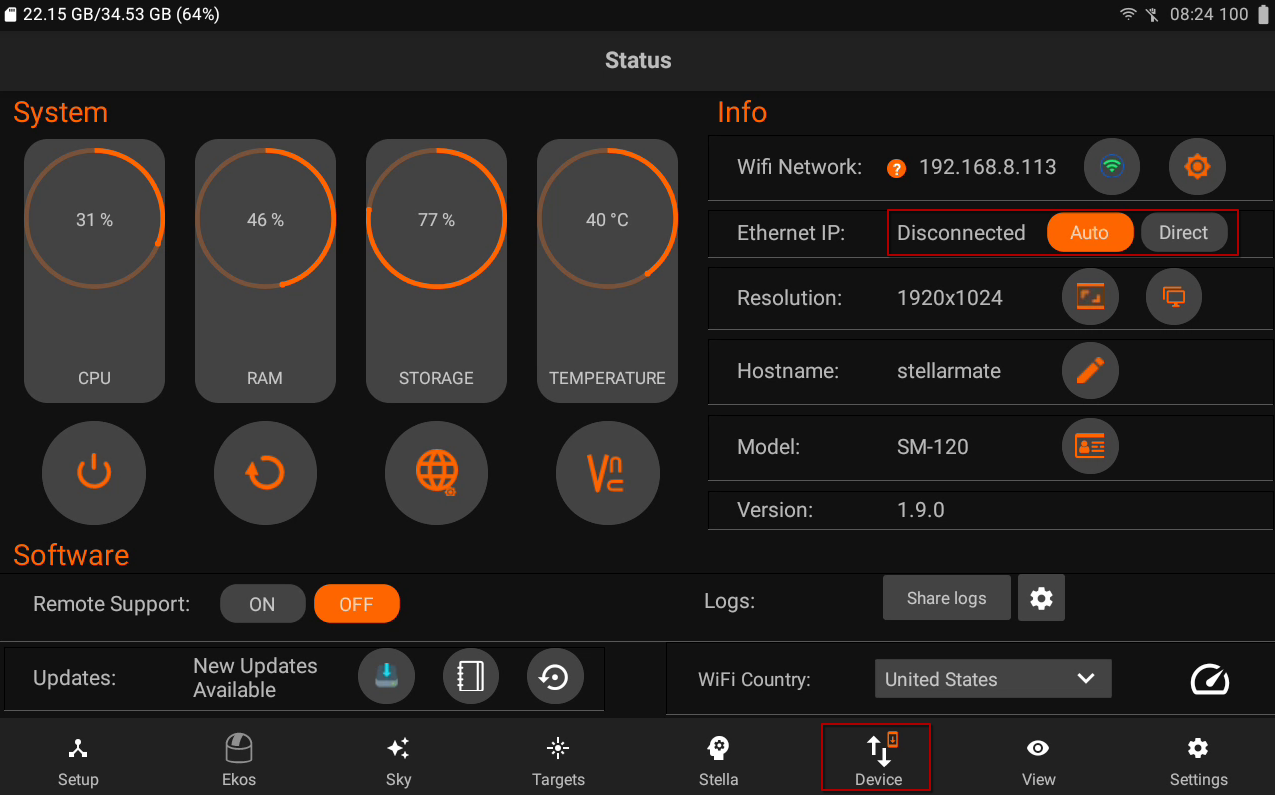Click the orange restart icon

click(265, 473)
